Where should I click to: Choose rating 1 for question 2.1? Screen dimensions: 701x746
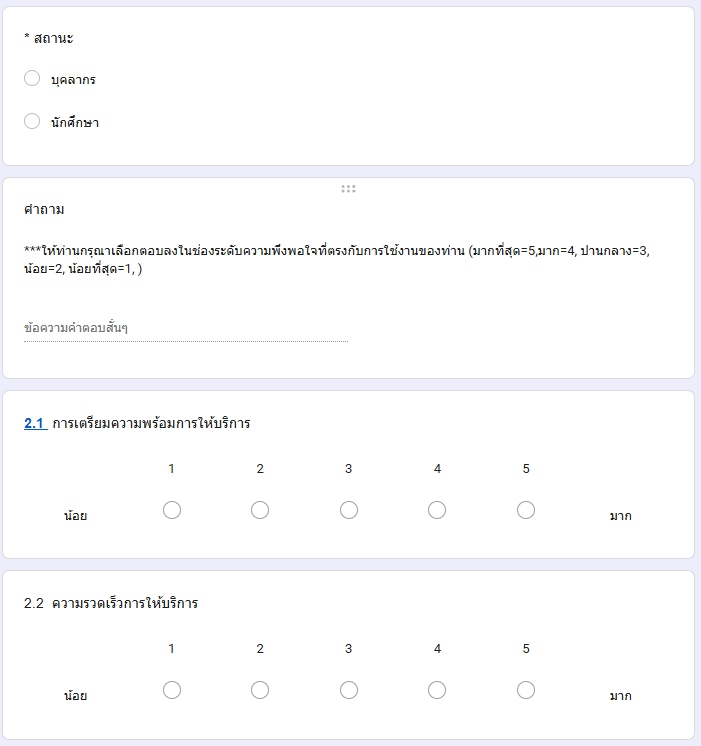[172, 510]
